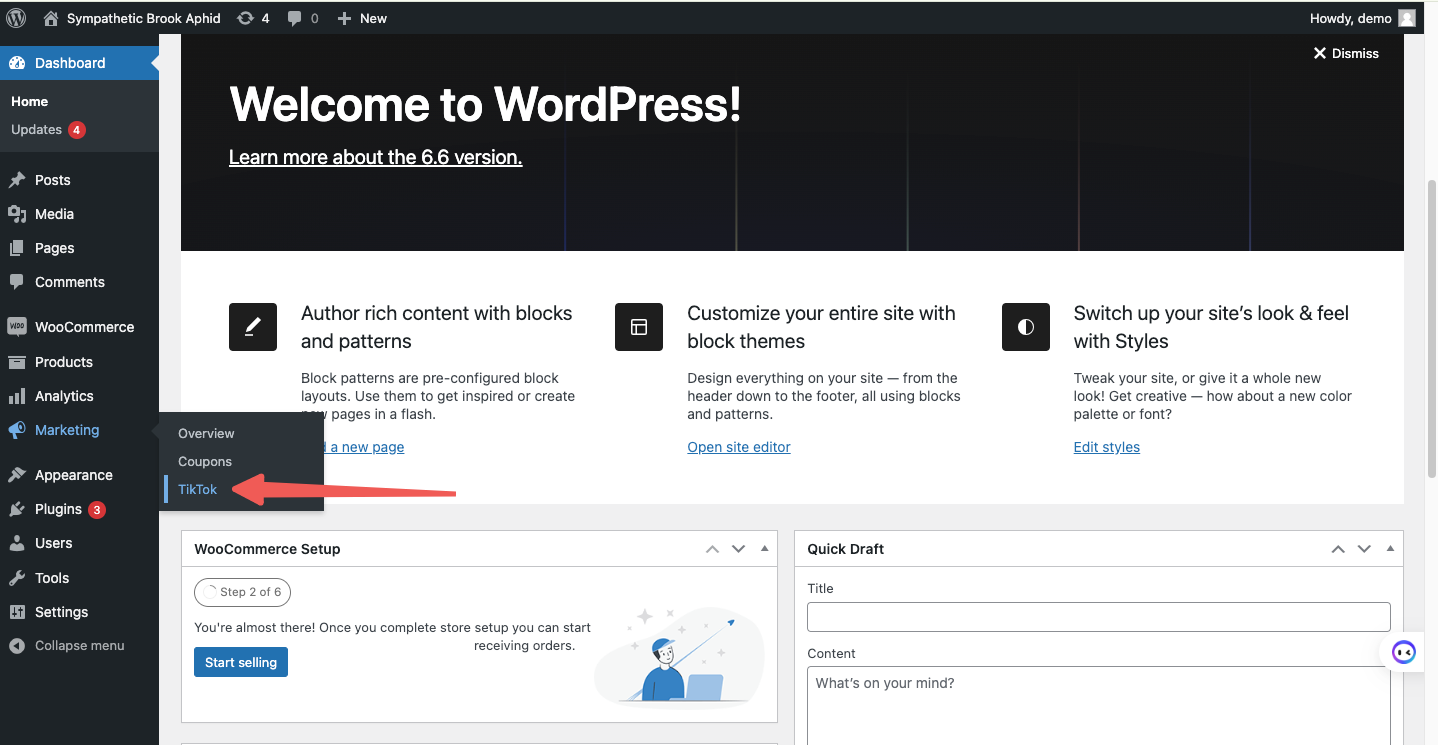Toggle the Quick Draft panel closed
The width and height of the screenshot is (1438, 745).
point(1390,549)
